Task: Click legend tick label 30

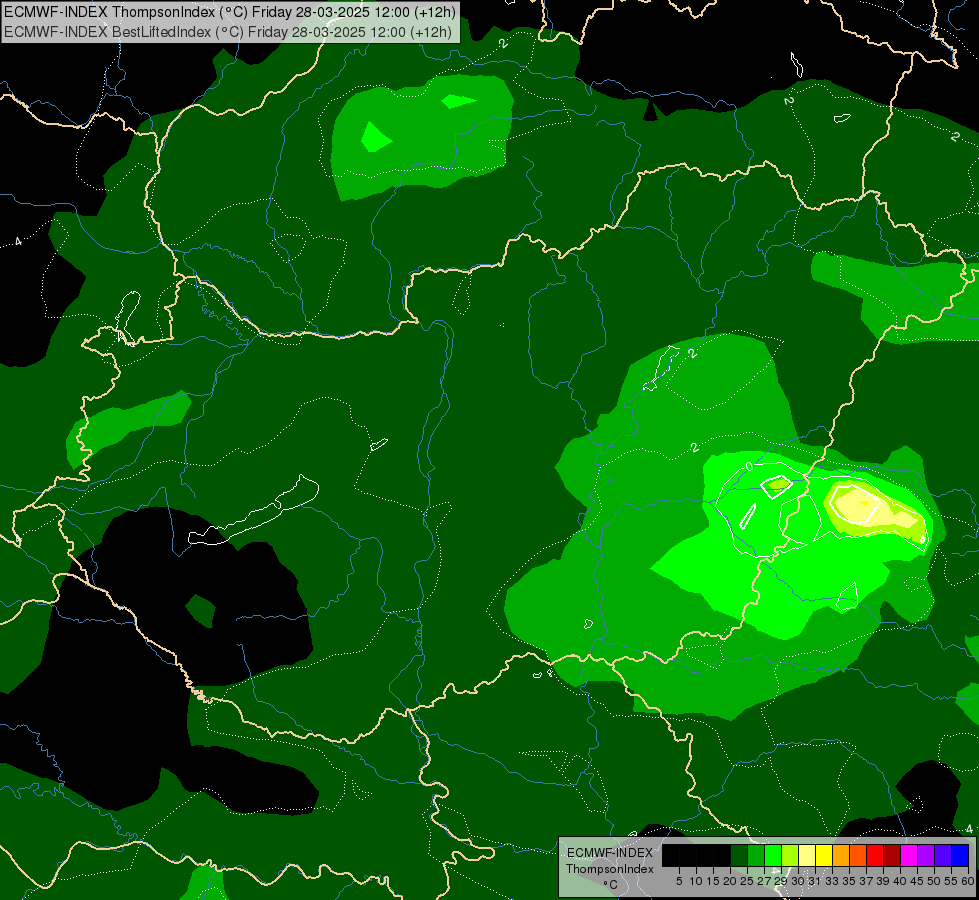Action: (x=798, y=881)
